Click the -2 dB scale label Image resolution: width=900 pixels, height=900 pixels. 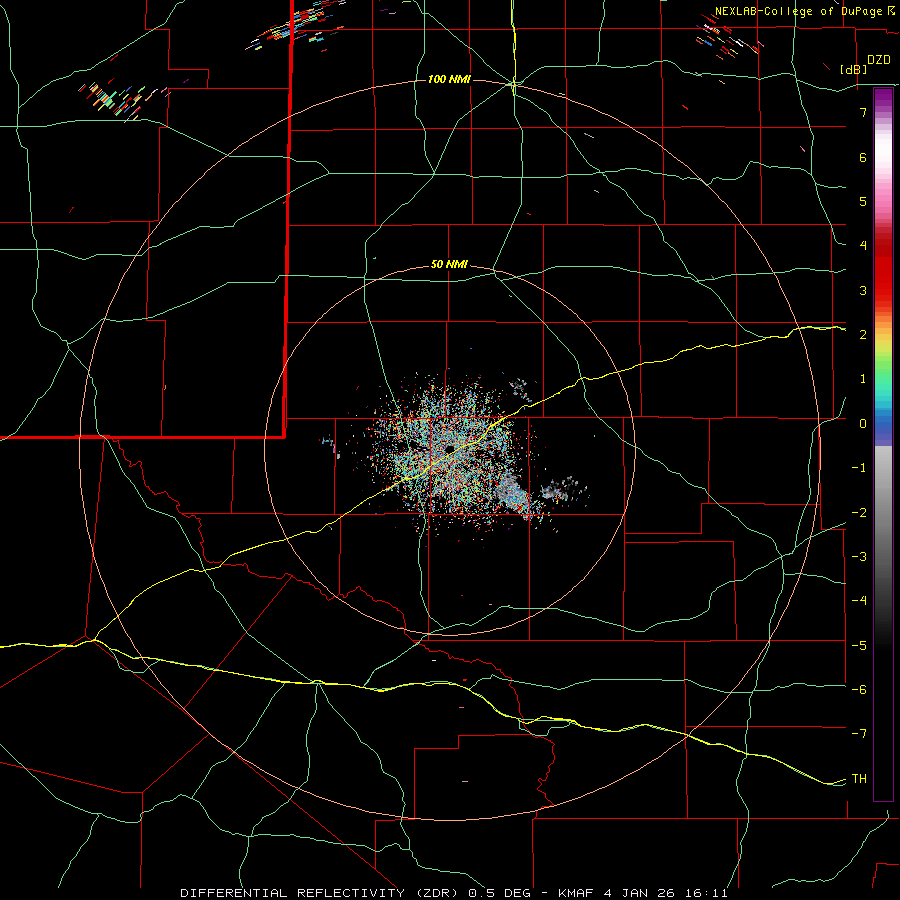[859, 513]
